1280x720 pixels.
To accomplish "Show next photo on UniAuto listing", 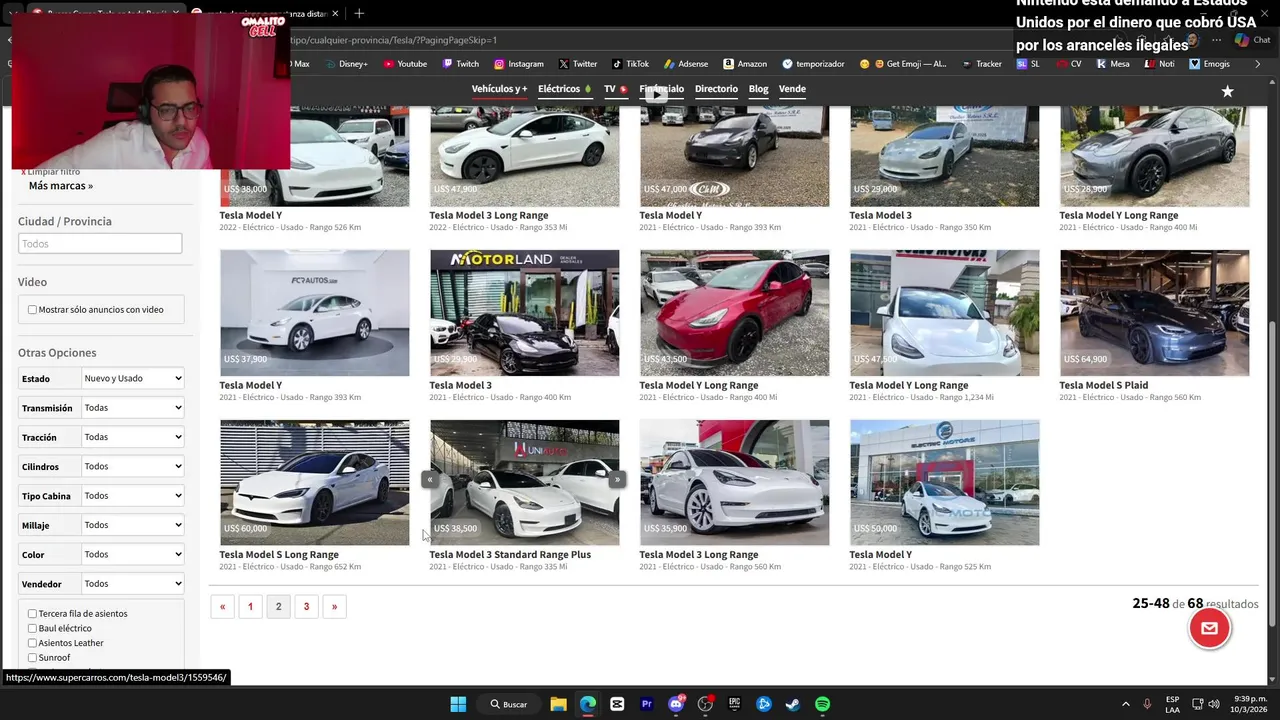I will [617, 480].
